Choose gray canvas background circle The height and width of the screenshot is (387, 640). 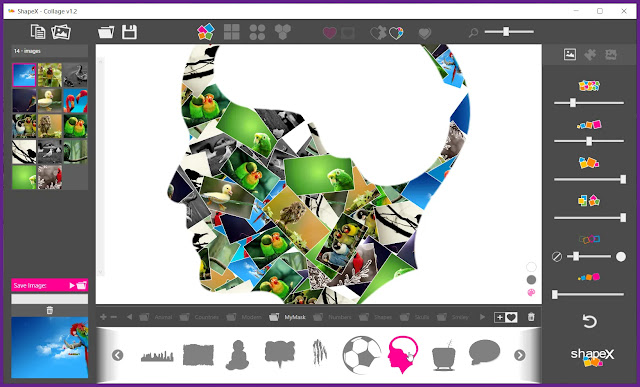pos(531,280)
